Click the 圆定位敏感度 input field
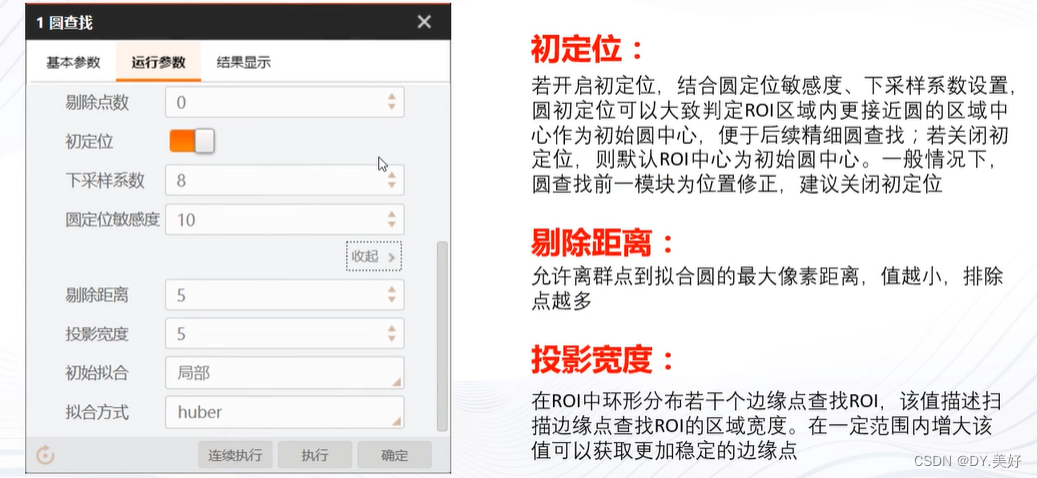This screenshot has height=478, width=1037. 284,219
